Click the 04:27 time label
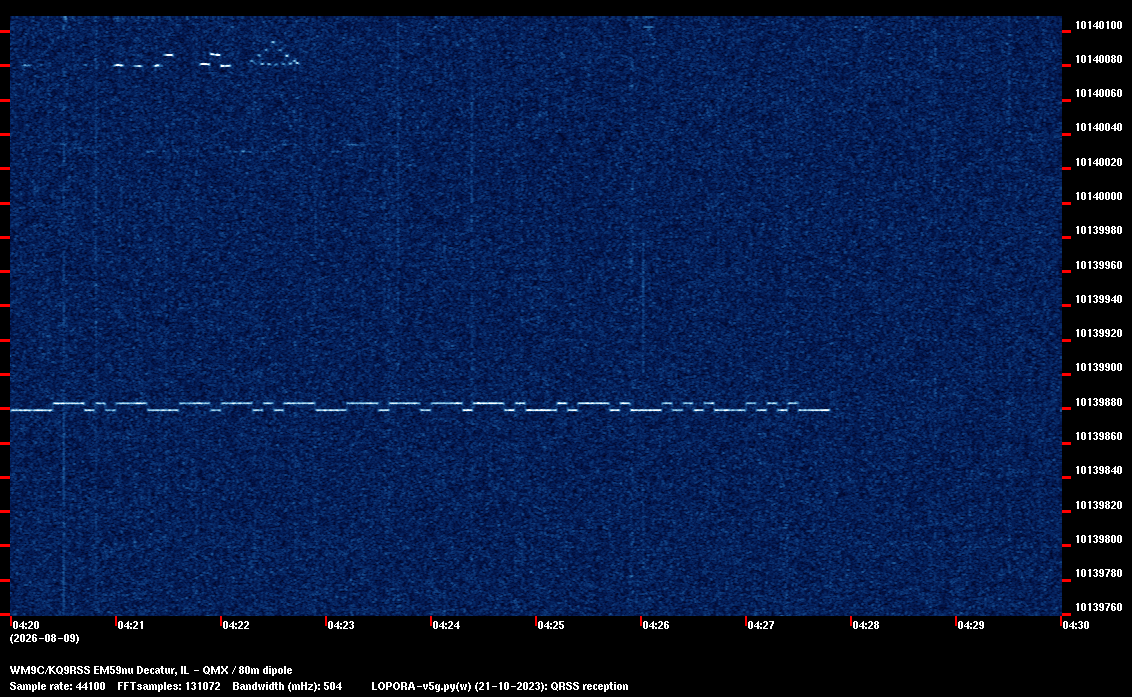Screen dimensions: 1132x697 click(761, 625)
